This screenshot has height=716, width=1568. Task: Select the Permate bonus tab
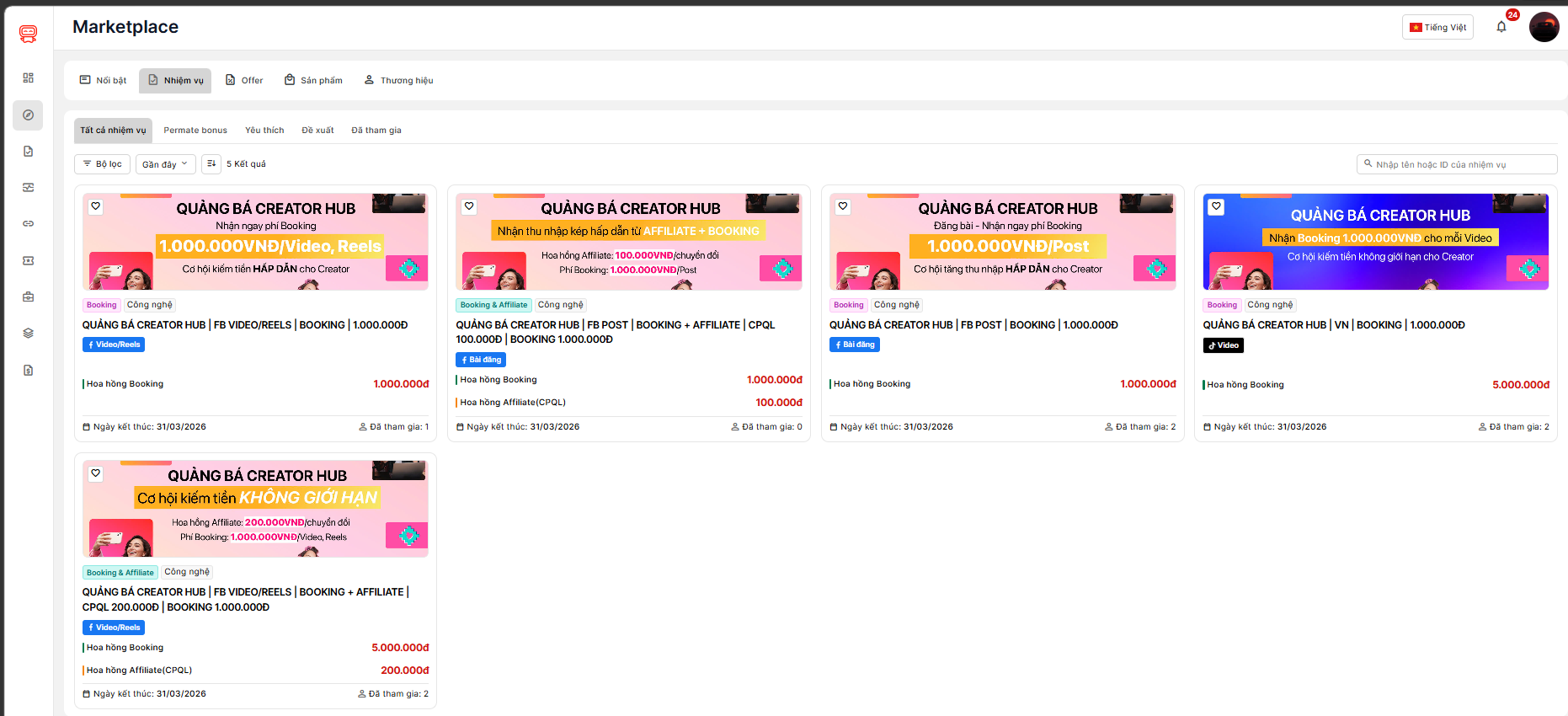[x=195, y=131]
